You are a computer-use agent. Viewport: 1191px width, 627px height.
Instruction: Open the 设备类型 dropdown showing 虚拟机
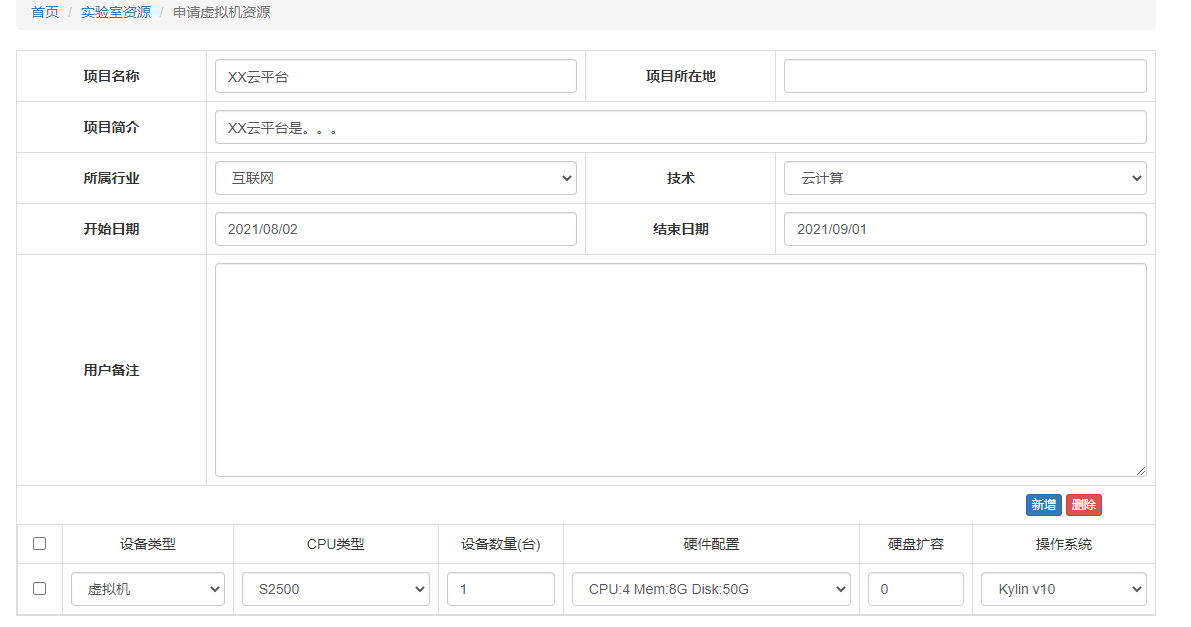pos(147,589)
